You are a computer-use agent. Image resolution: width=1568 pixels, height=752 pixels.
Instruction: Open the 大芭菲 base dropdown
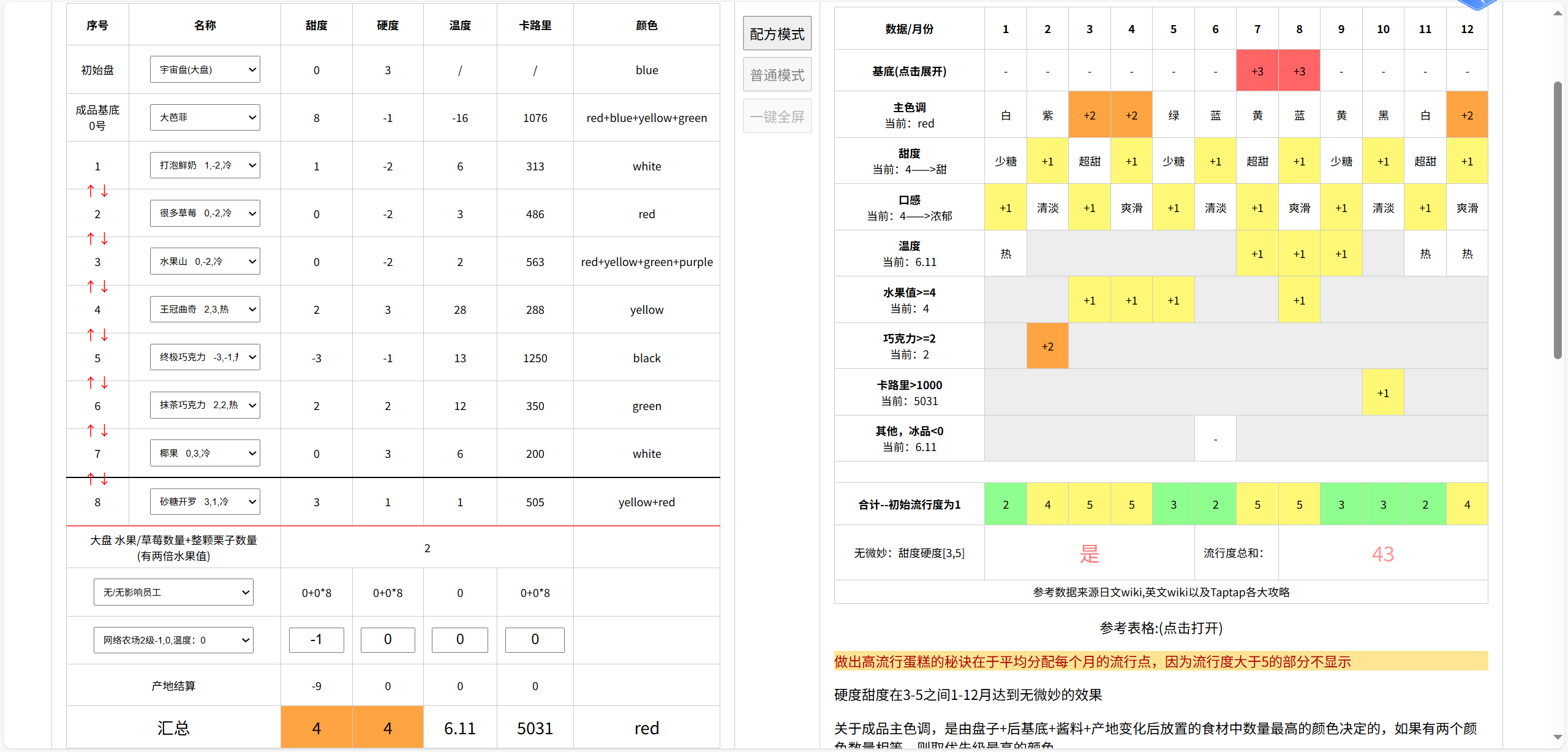(205, 117)
